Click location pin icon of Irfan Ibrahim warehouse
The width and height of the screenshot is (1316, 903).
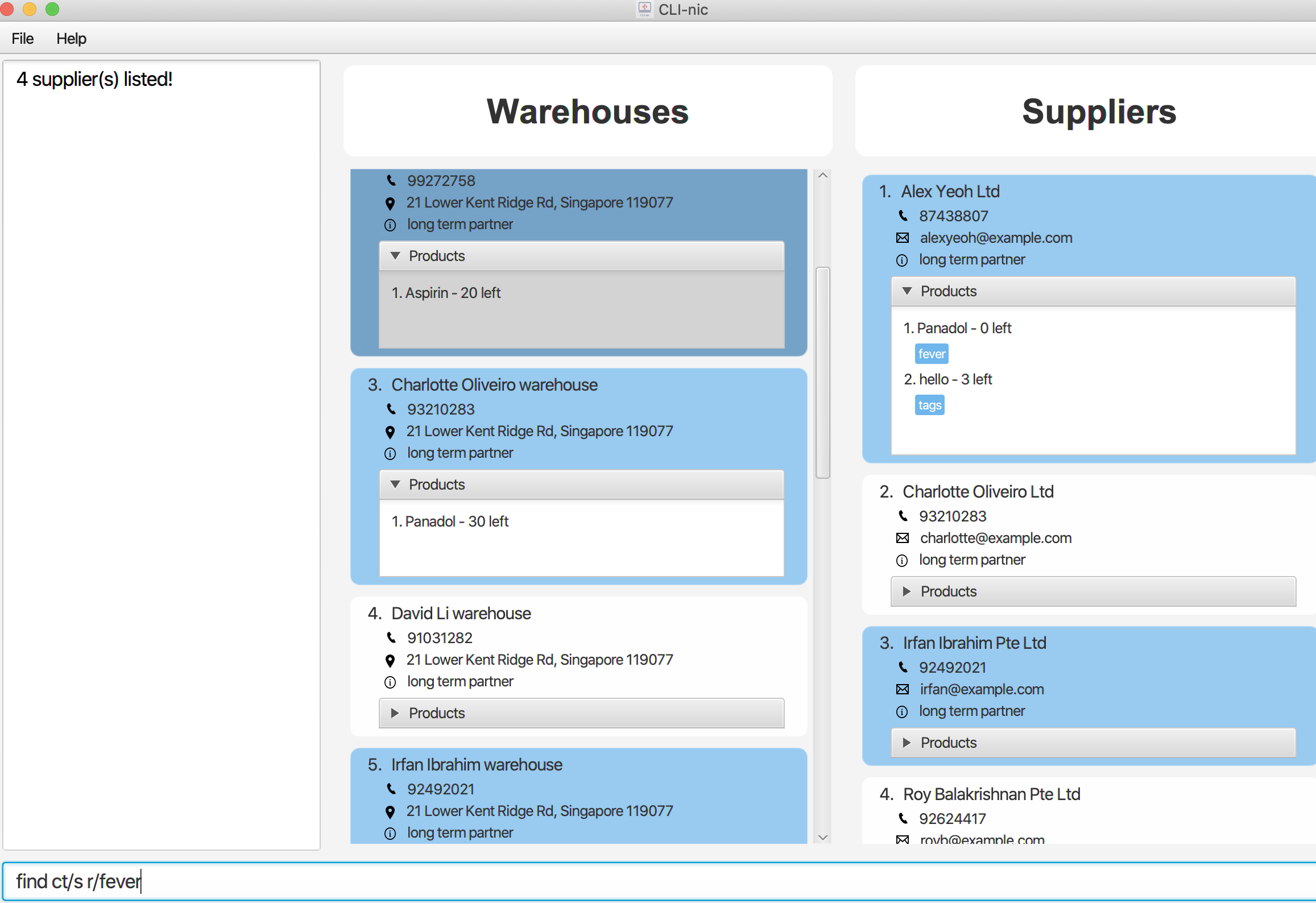pos(390,811)
